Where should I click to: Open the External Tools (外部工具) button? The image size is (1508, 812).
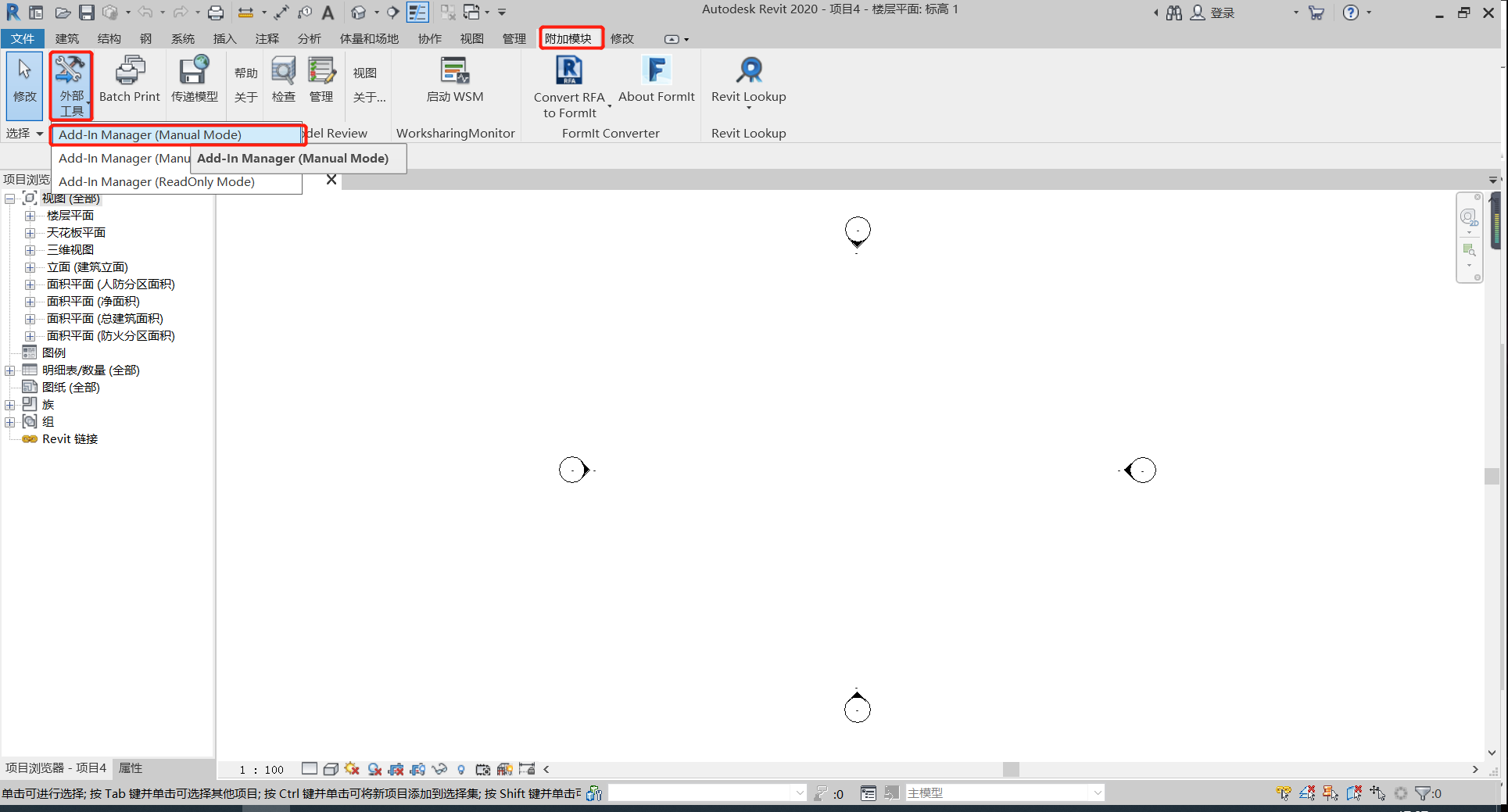click(x=71, y=86)
